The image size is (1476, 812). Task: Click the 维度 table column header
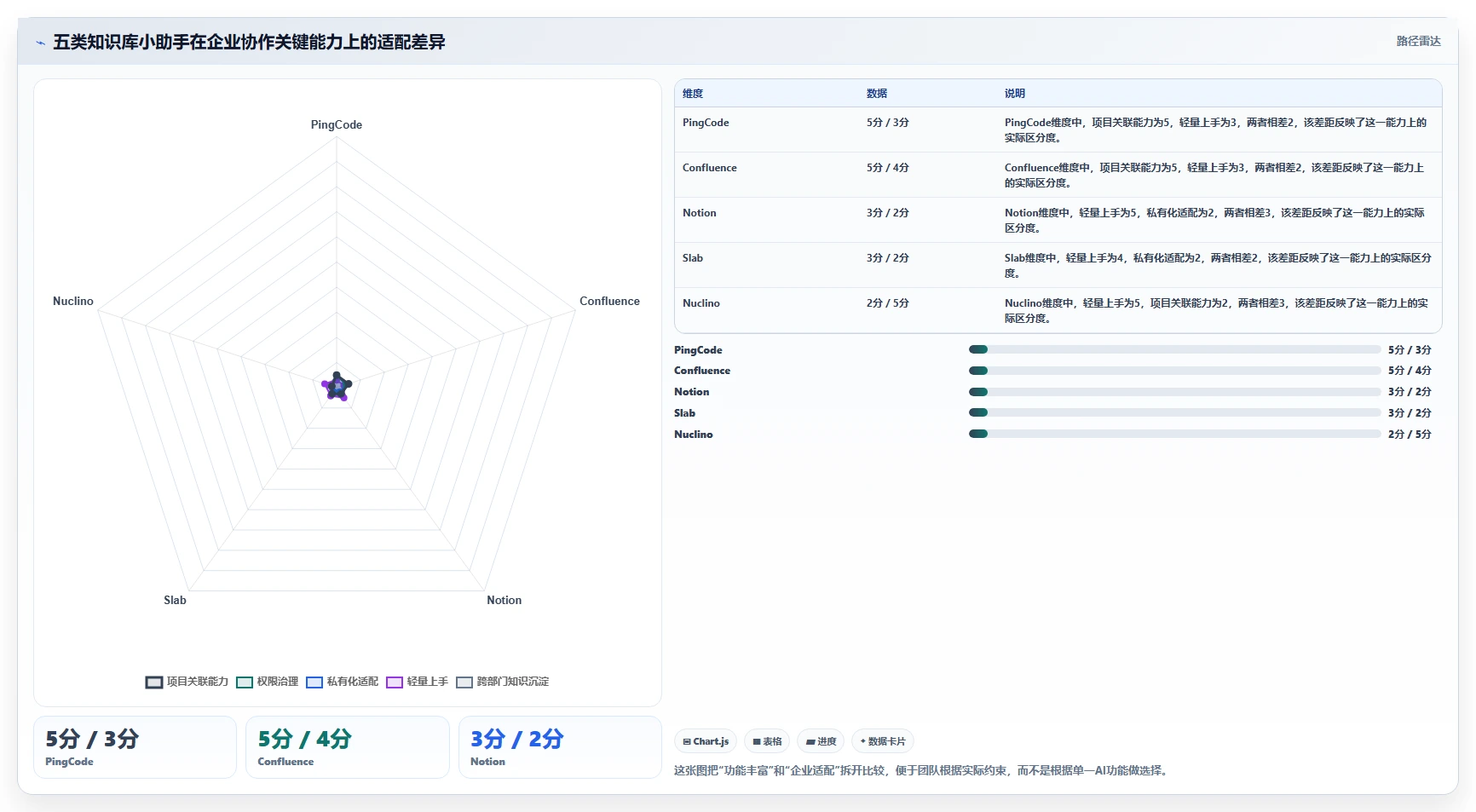[x=693, y=94]
